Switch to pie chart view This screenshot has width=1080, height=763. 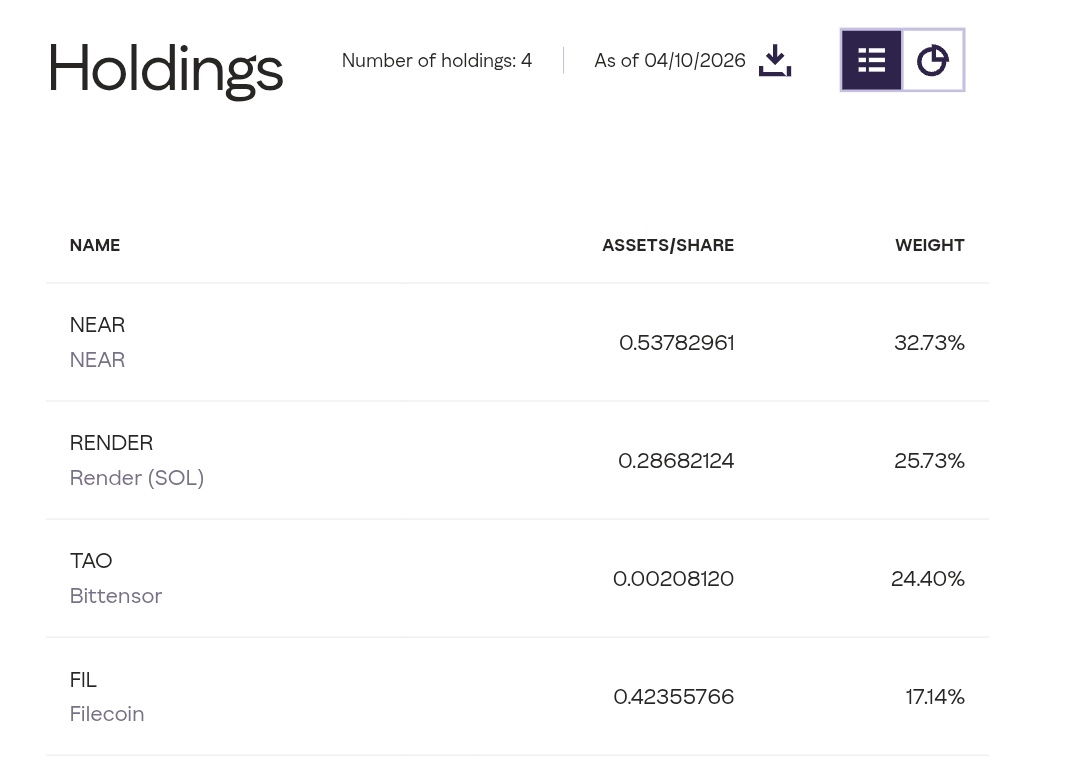click(933, 61)
